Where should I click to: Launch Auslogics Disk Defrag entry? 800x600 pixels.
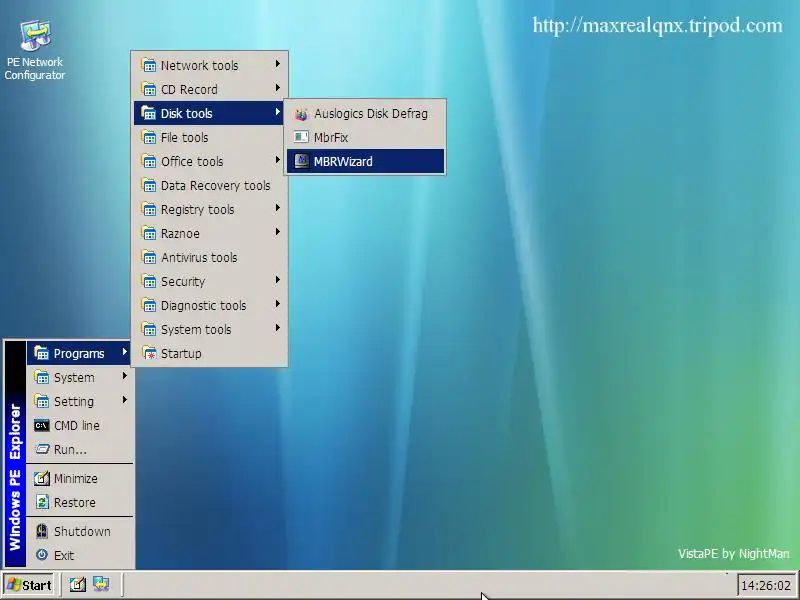tap(365, 113)
